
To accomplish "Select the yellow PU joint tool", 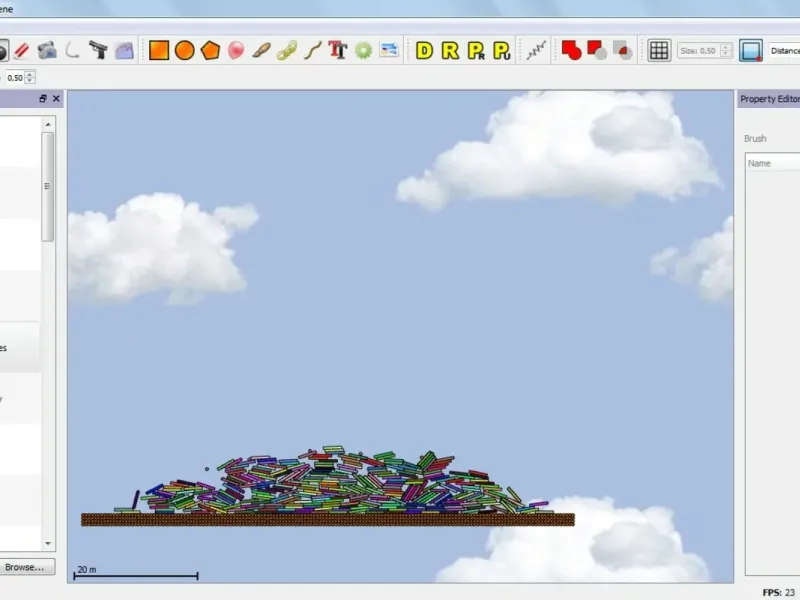I will pos(502,51).
